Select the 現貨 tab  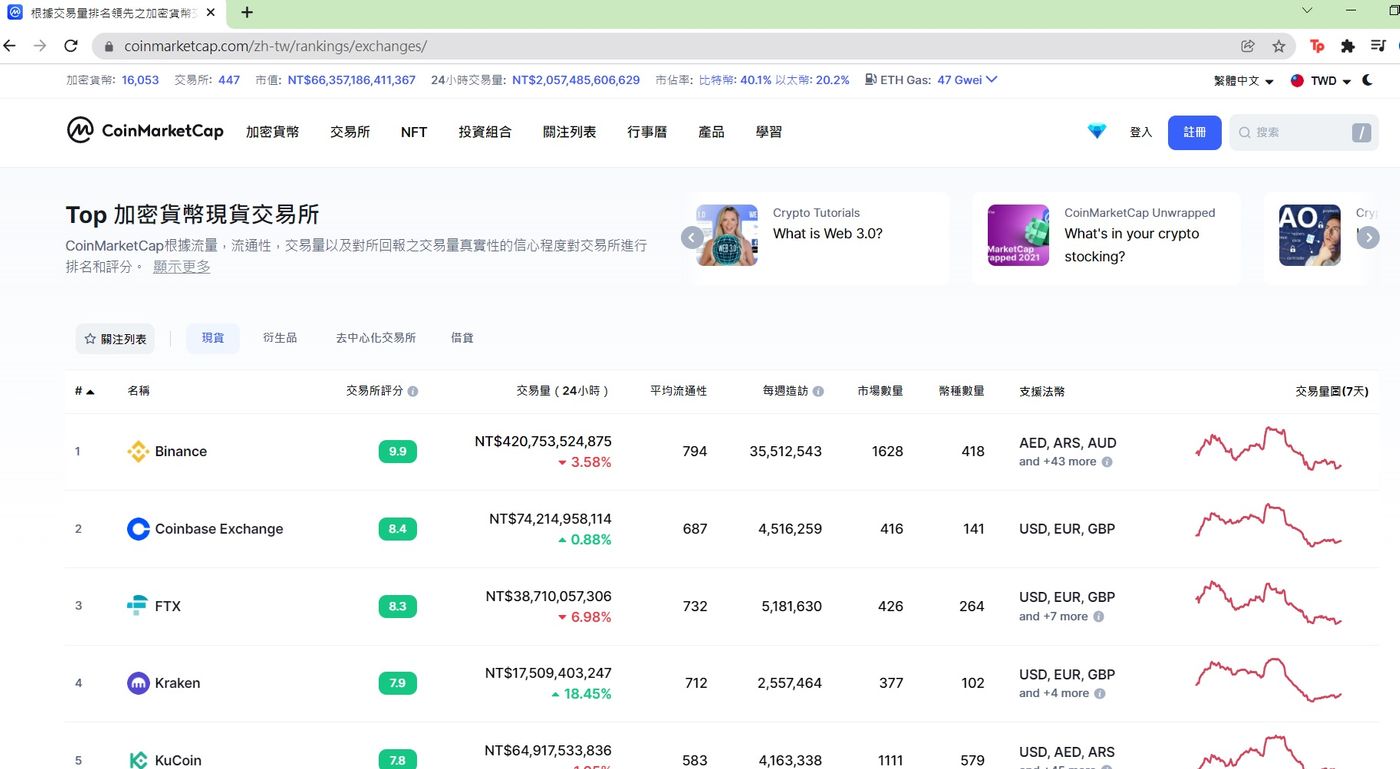point(213,338)
